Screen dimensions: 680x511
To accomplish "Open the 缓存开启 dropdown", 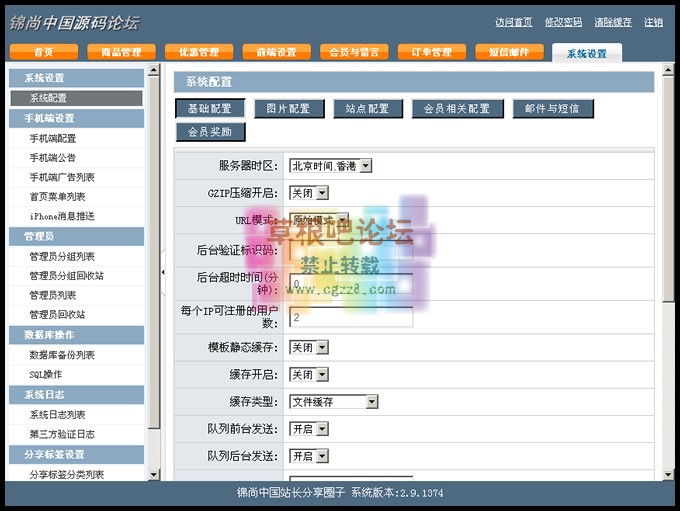I will (309, 374).
